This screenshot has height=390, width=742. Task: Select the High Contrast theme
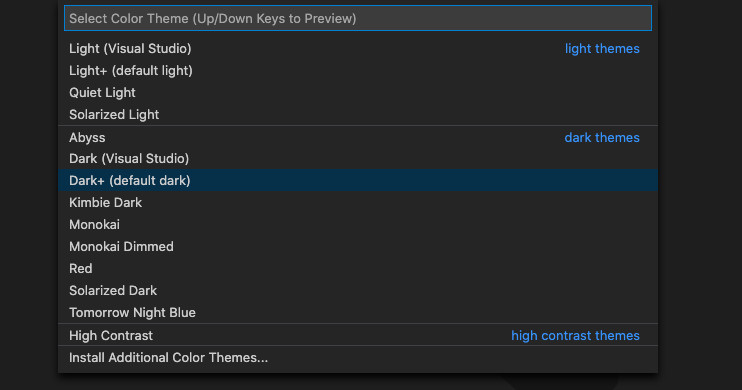pos(358,335)
